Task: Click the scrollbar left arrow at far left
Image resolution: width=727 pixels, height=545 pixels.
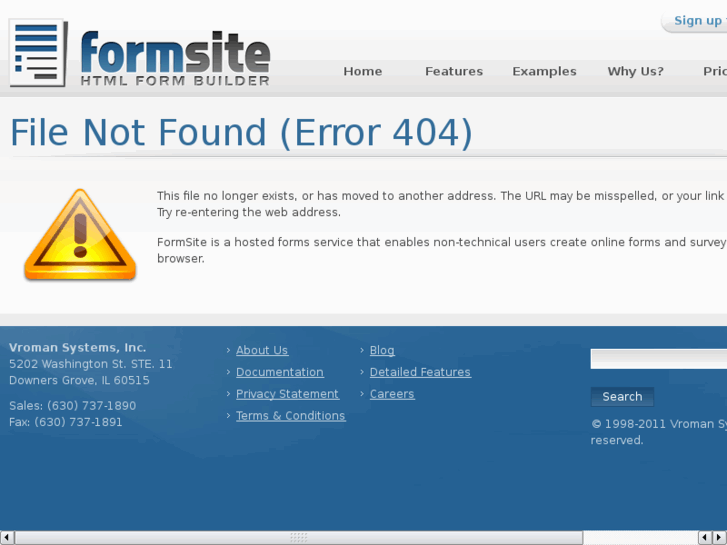Action: [7, 538]
